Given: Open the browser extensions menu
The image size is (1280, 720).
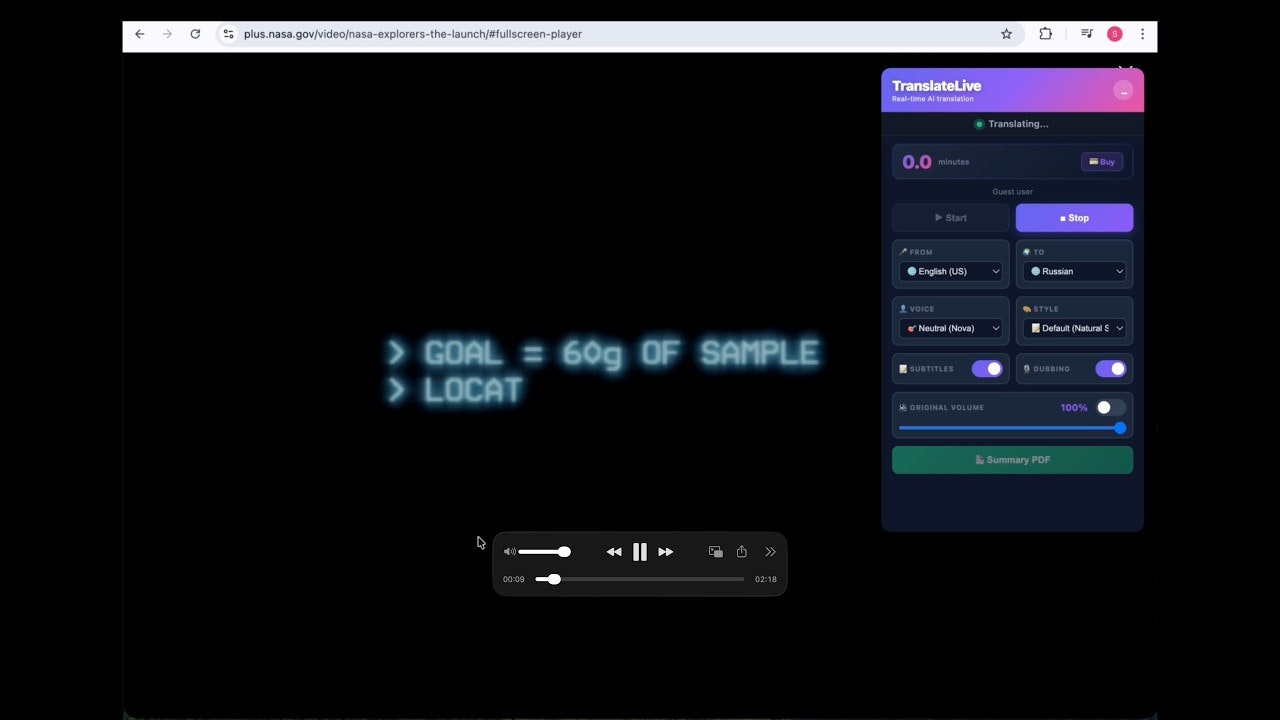Looking at the screenshot, I should pyautogui.click(x=1045, y=34).
